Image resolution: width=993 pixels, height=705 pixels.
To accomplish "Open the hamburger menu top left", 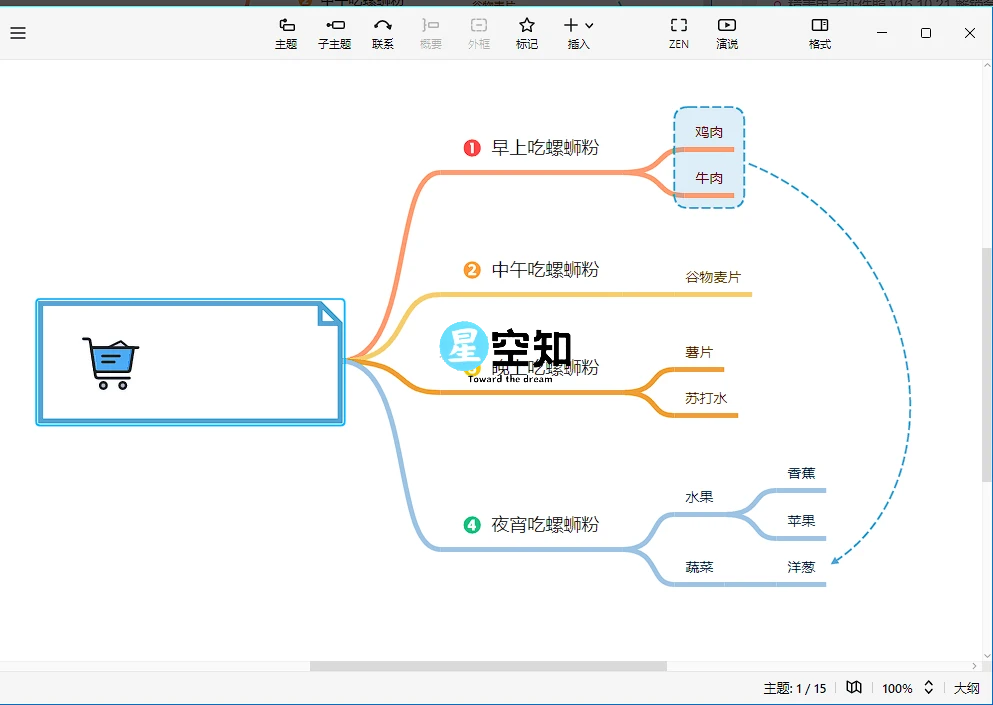I will (x=18, y=32).
